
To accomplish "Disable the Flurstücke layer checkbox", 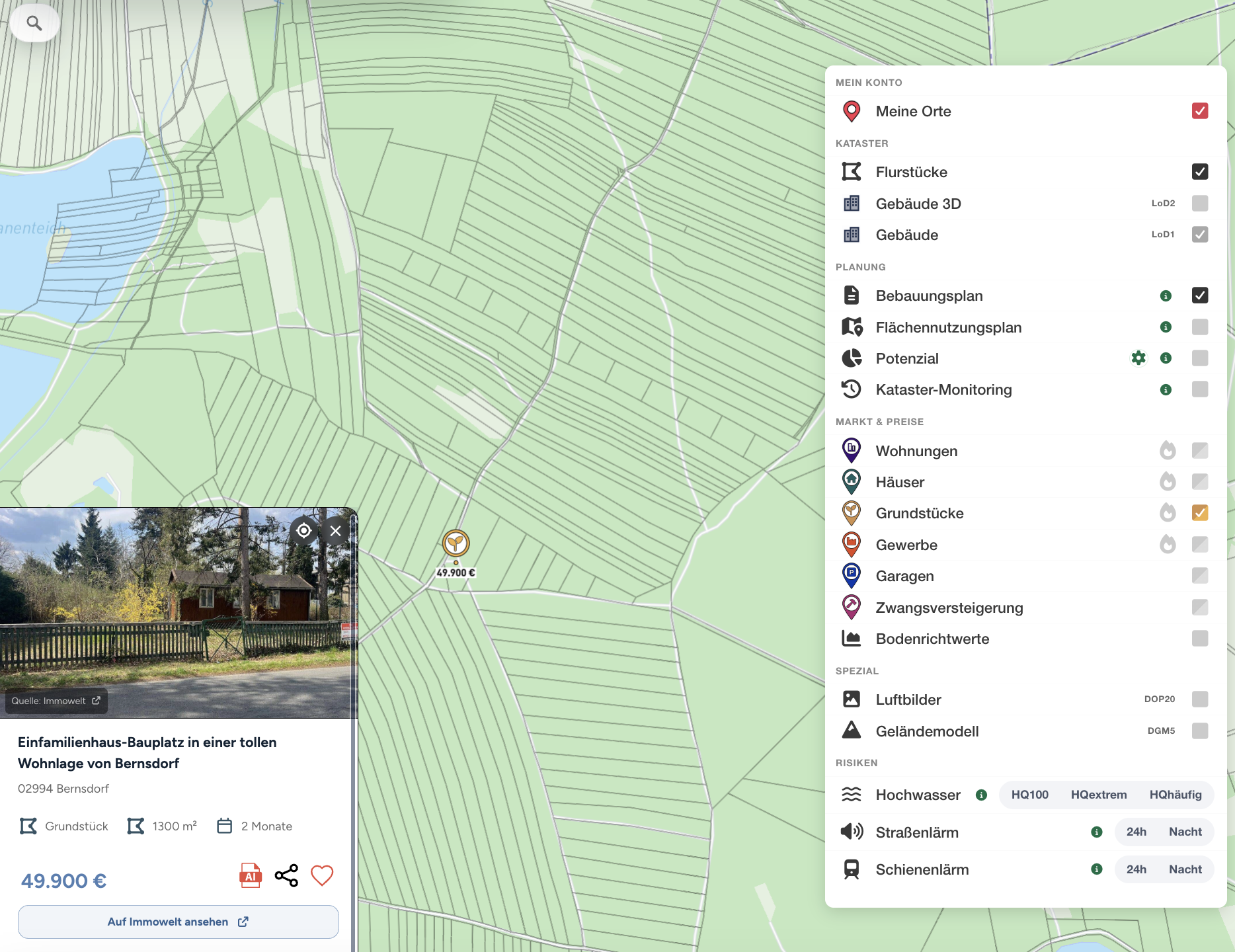I will 1200,172.
